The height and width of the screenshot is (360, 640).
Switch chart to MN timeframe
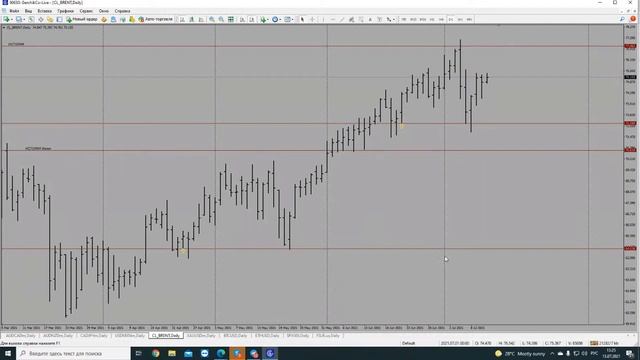coord(469,19)
